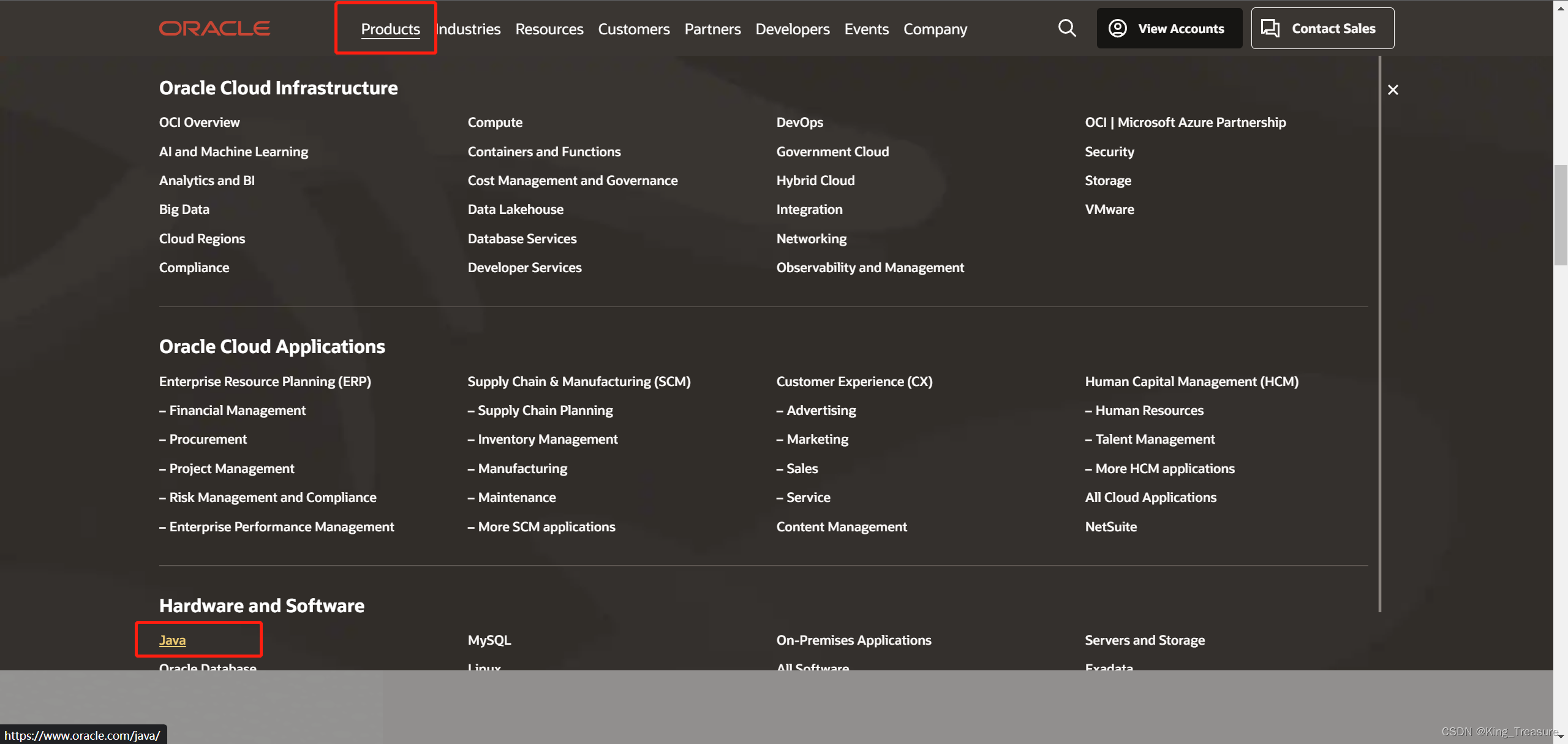Open the Compliance link

coord(194,267)
